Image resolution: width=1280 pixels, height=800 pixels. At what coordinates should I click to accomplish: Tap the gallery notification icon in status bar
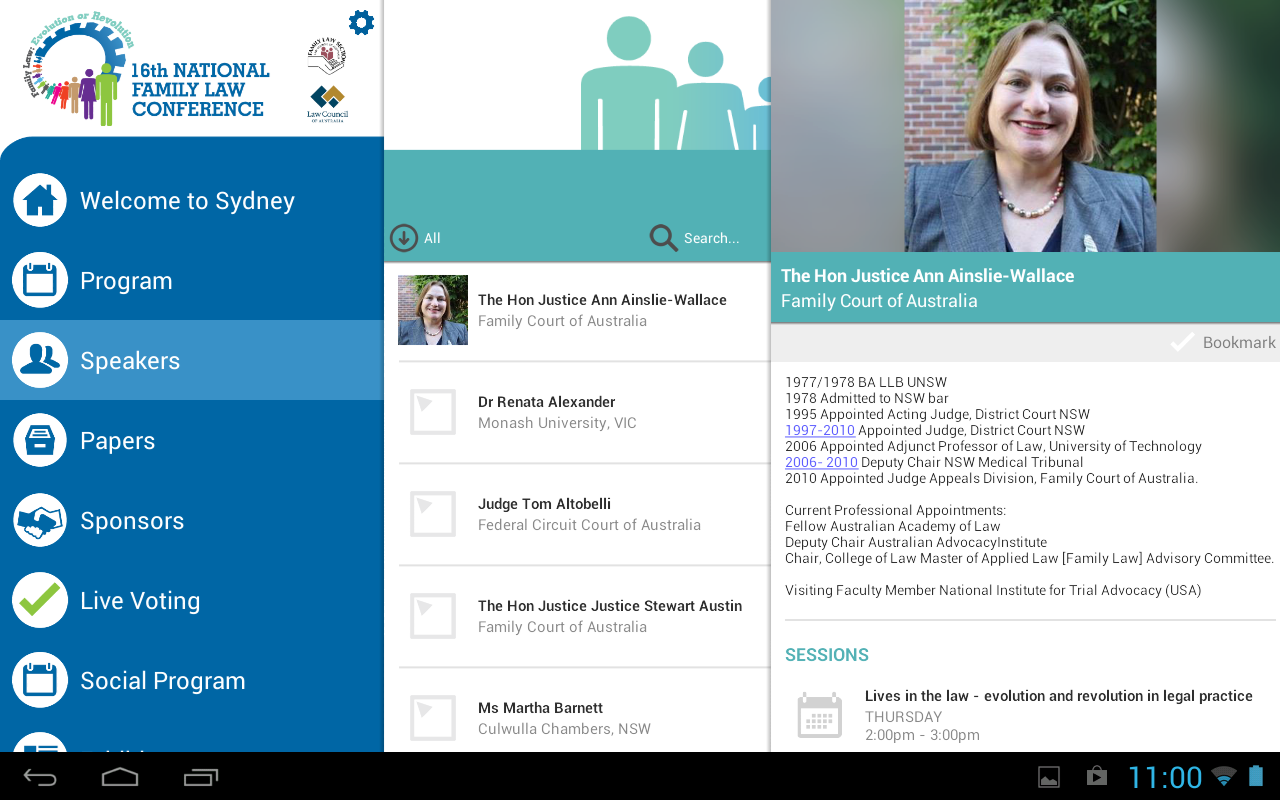(1049, 777)
